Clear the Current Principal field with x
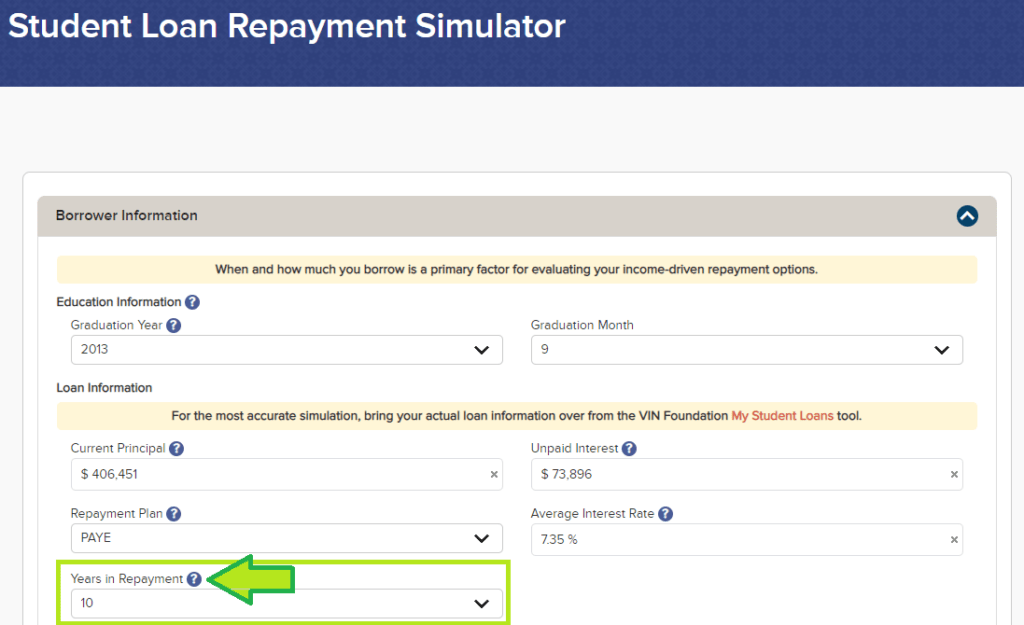 (x=494, y=475)
